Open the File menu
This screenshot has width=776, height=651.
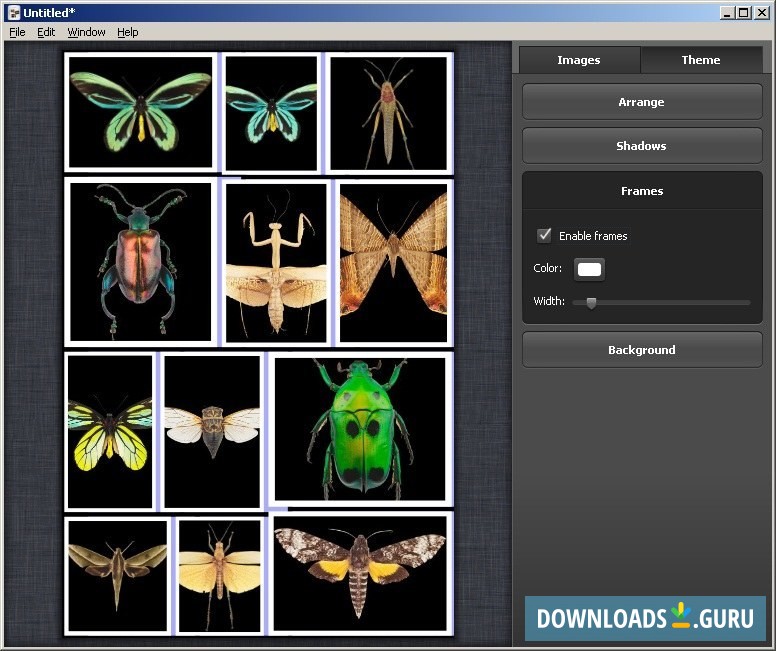[17, 32]
